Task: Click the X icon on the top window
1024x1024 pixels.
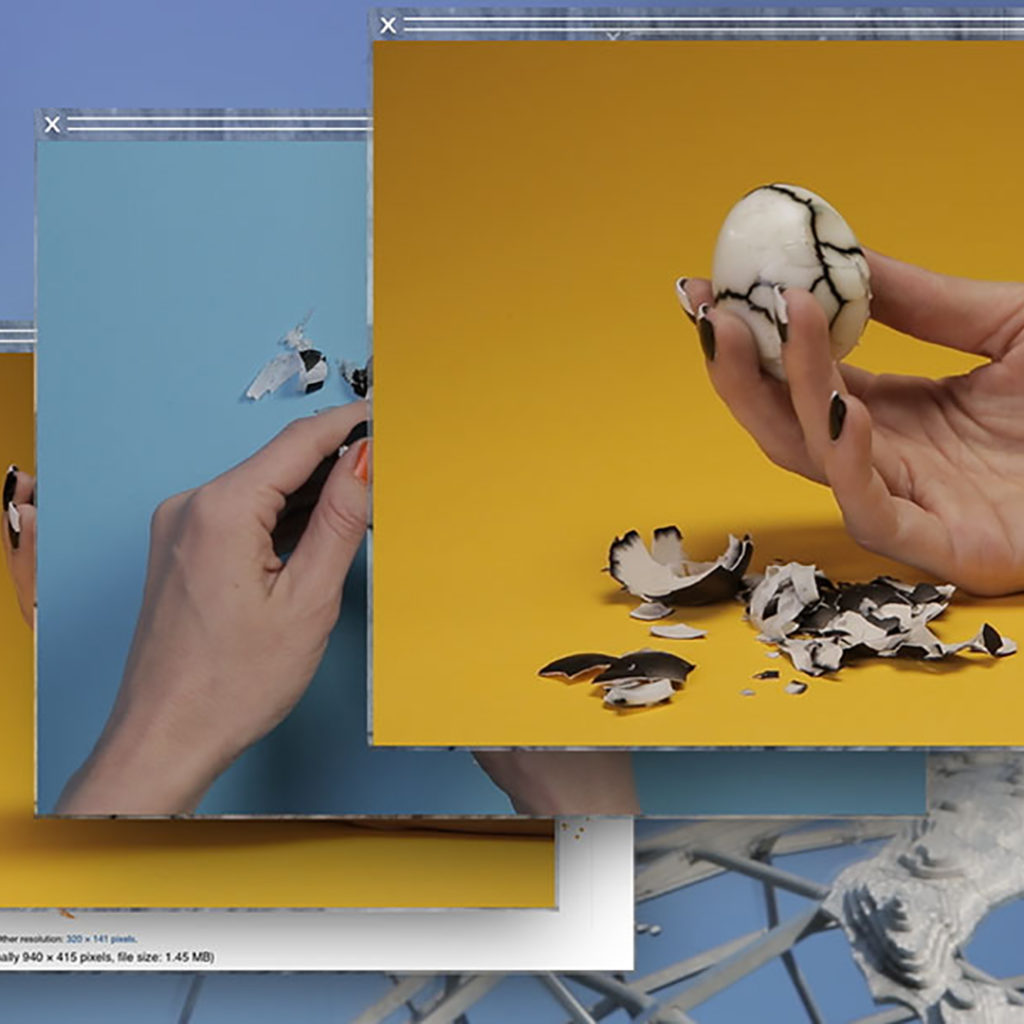Action: click(x=387, y=25)
